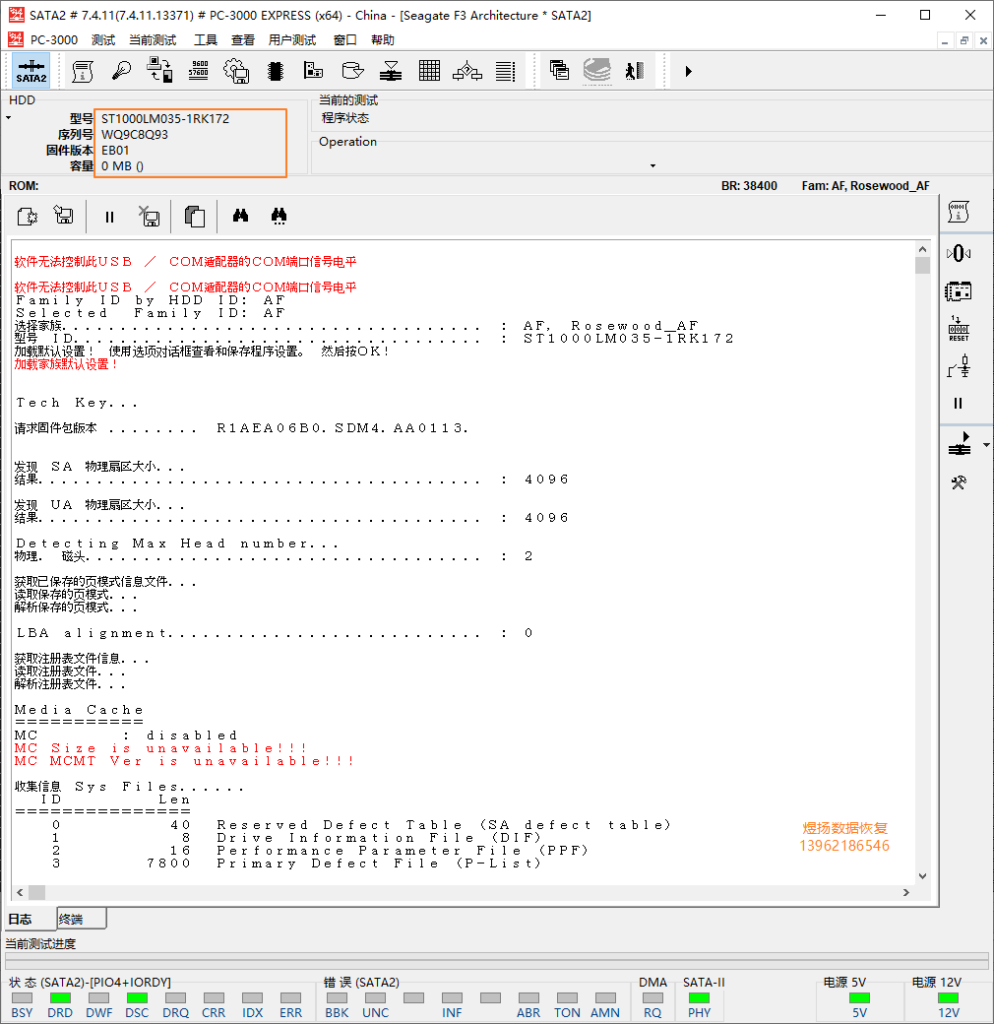
Task: Open the 工具 menu
Action: (x=206, y=40)
